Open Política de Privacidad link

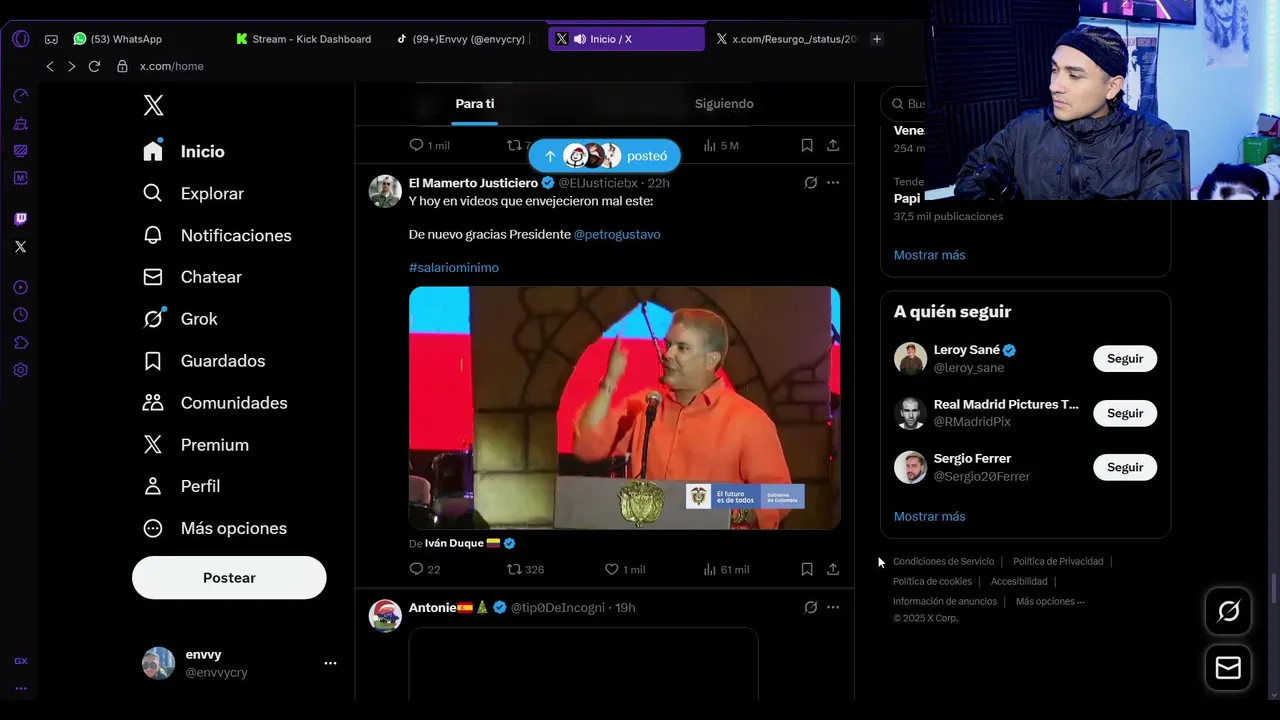pos(1058,562)
